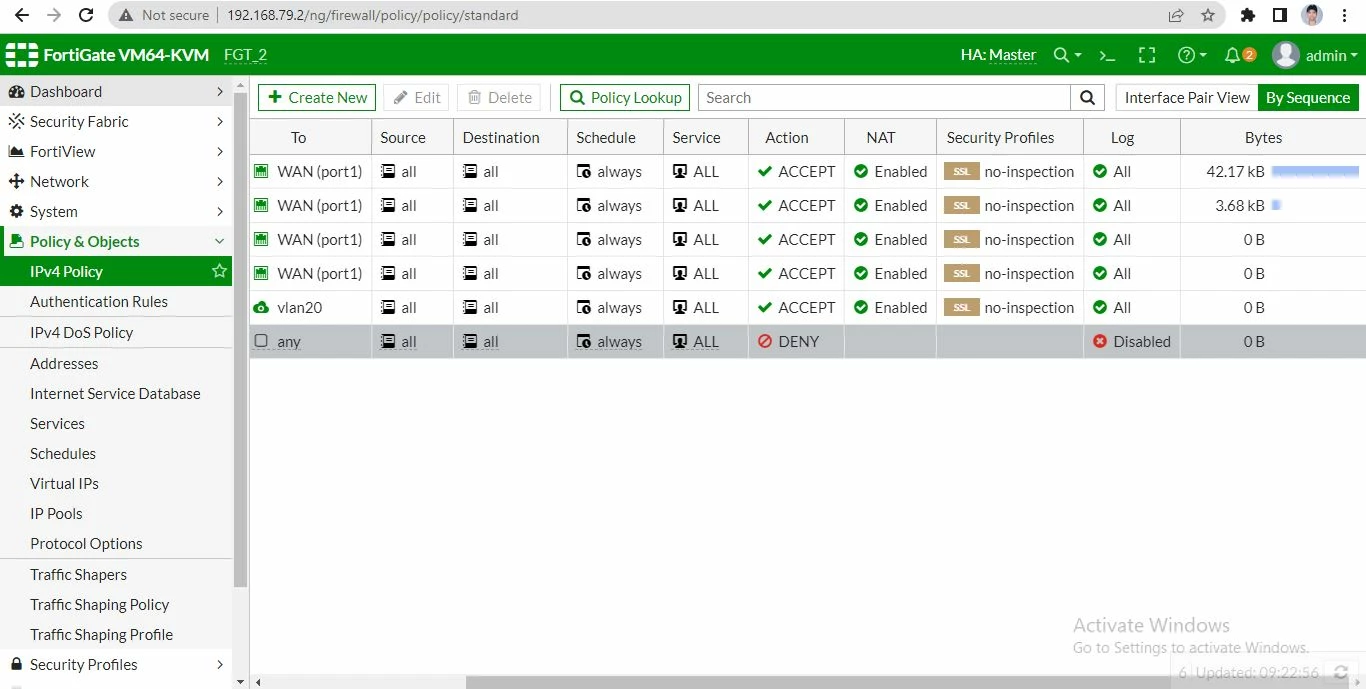Expand the Dashboard menu
The height and width of the screenshot is (689, 1366).
coord(116,91)
